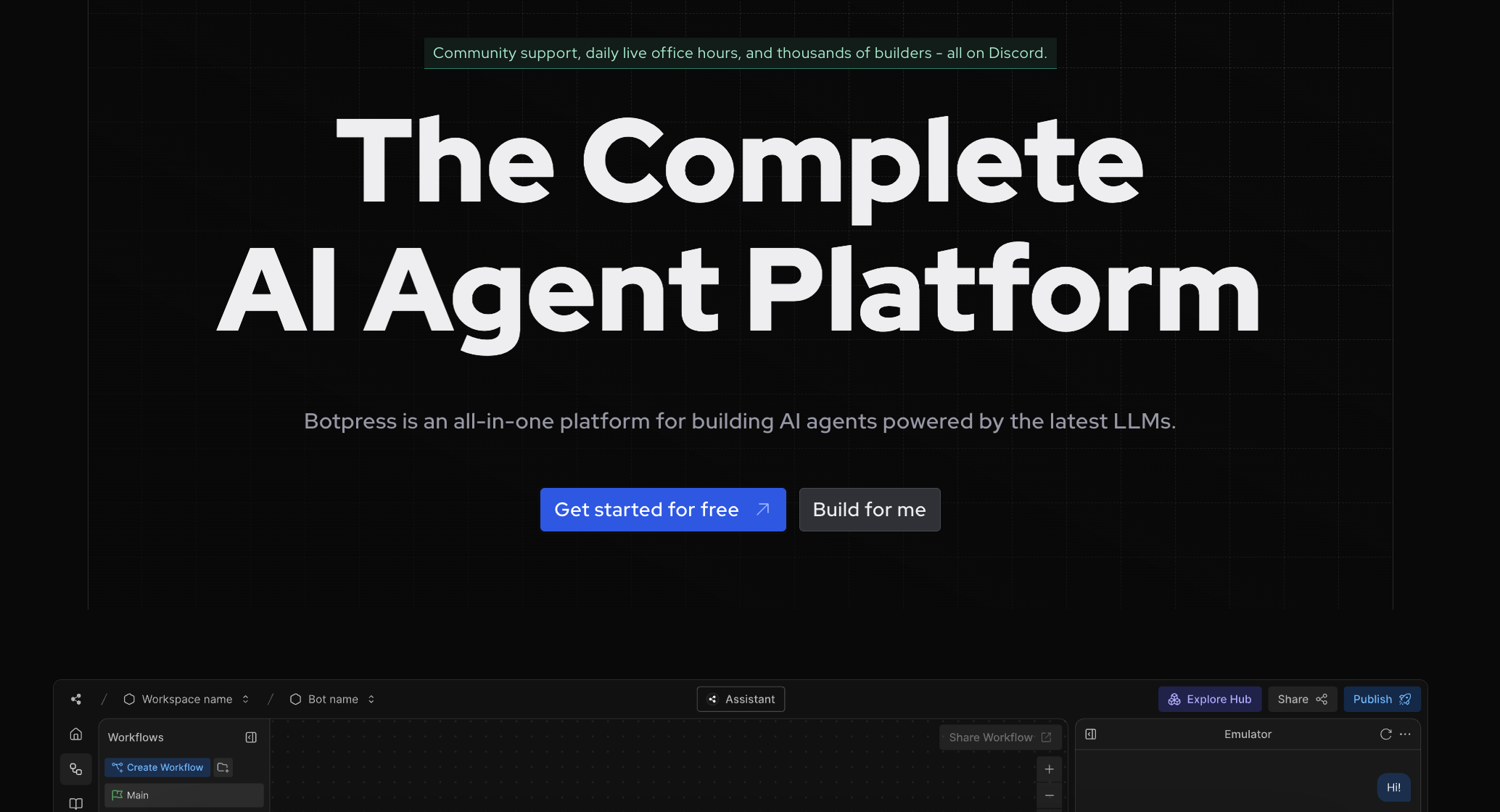Zoom out the canvas with minus icon
The height and width of the screenshot is (812, 1500).
pos(1049,796)
